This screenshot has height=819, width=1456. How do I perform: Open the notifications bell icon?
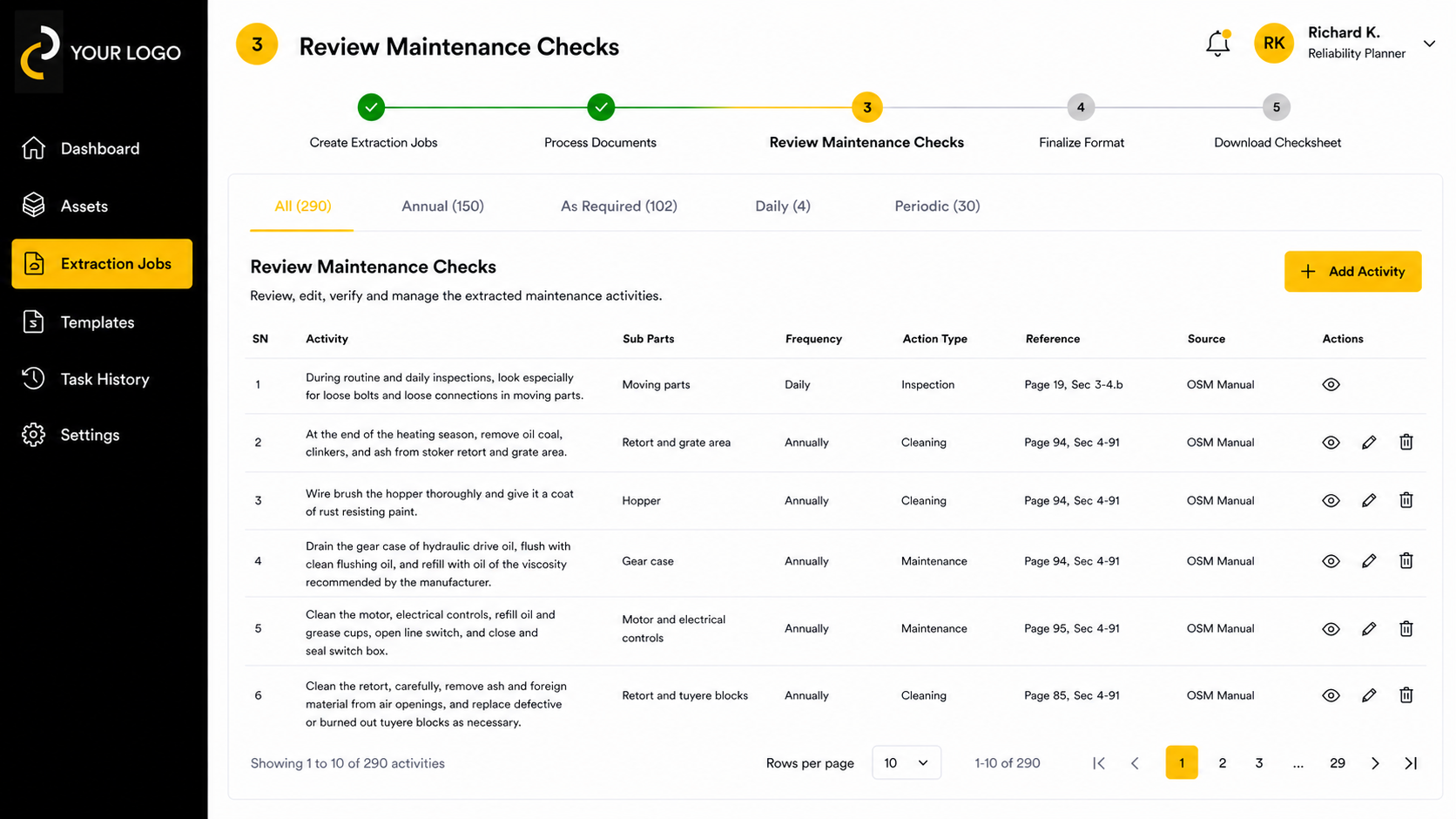[1217, 44]
